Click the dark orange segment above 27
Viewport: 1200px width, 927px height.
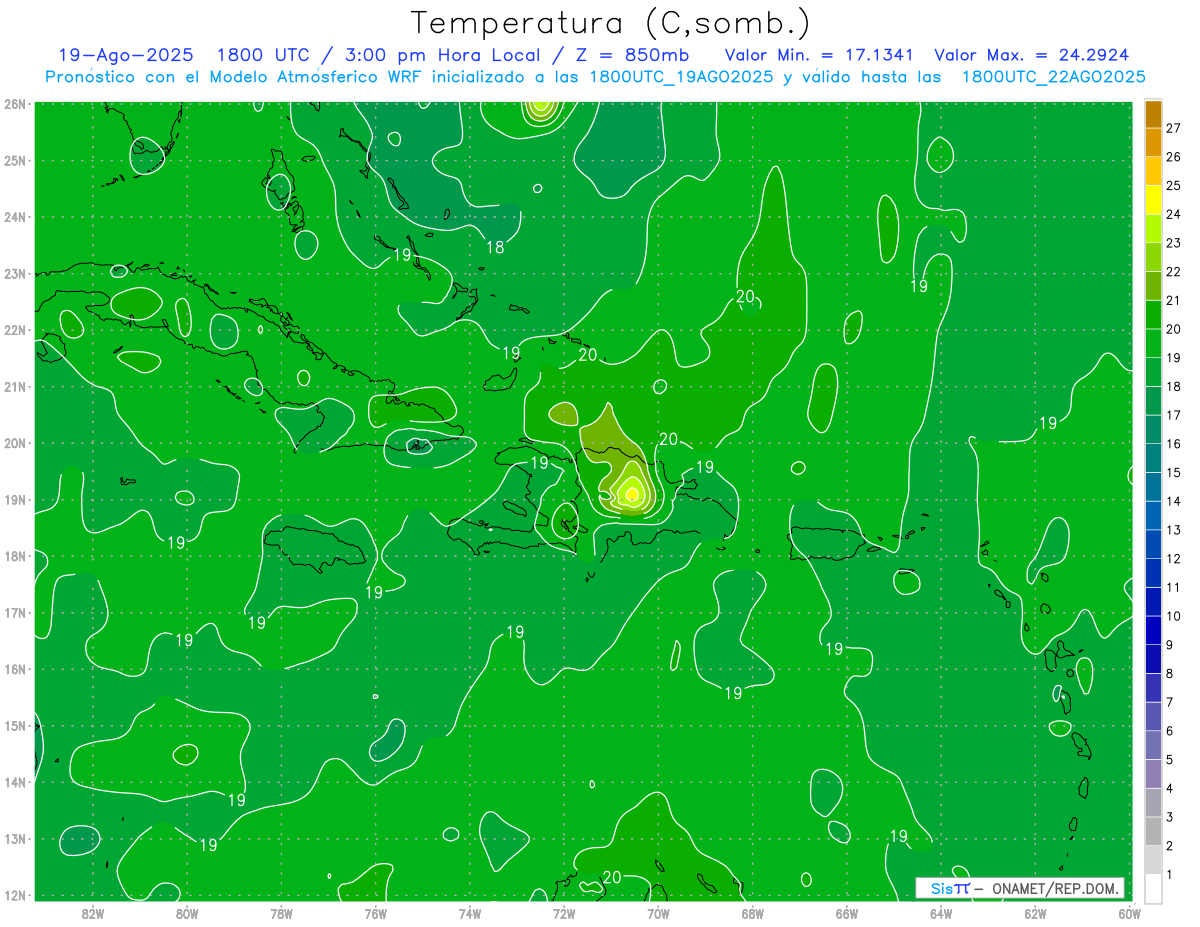point(1153,114)
